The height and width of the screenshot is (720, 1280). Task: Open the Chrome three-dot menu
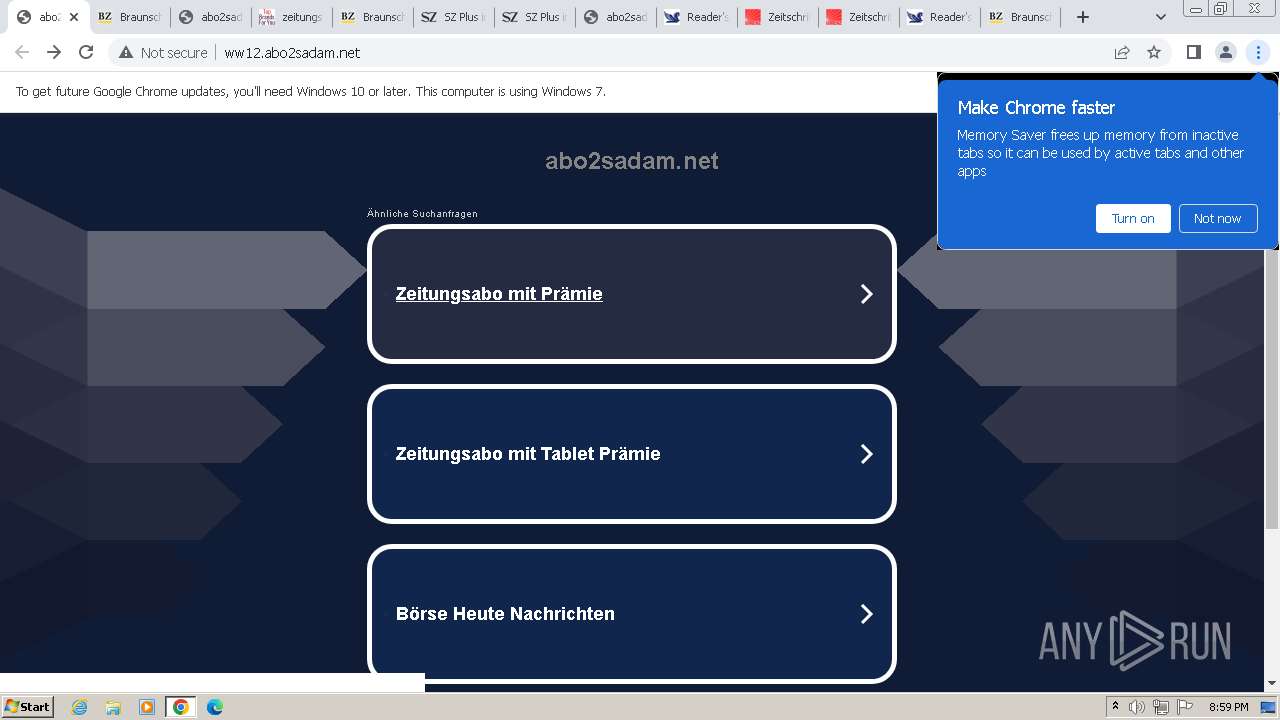click(x=1258, y=52)
